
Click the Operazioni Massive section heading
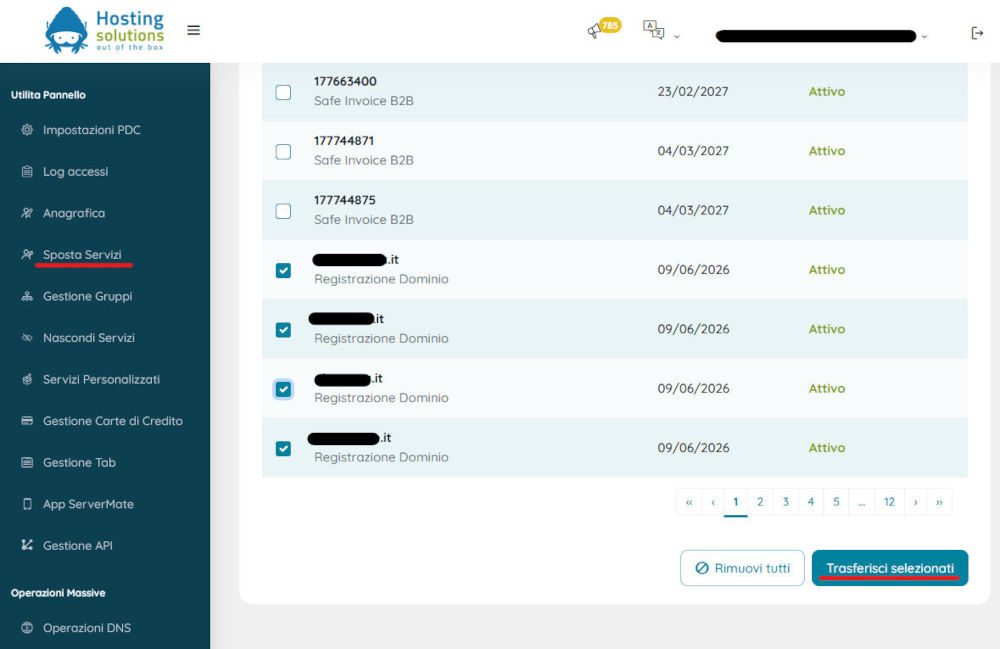pyautogui.click(x=58, y=592)
